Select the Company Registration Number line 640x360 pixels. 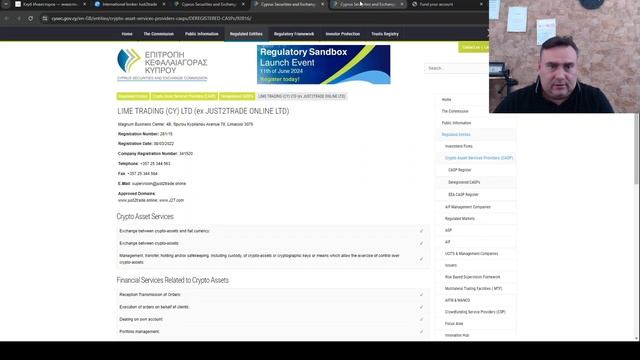pyautogui.click(x=155, y=153)
